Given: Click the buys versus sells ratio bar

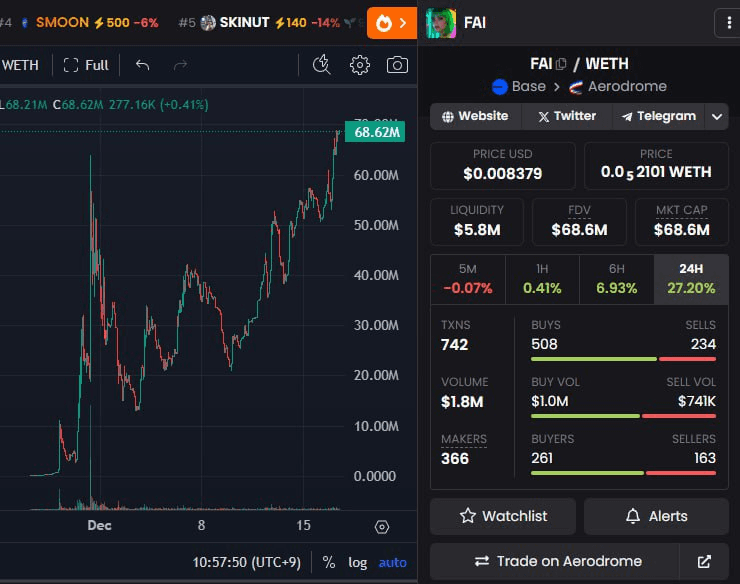Looking at the screenshot, I should [x=623, y=359].
